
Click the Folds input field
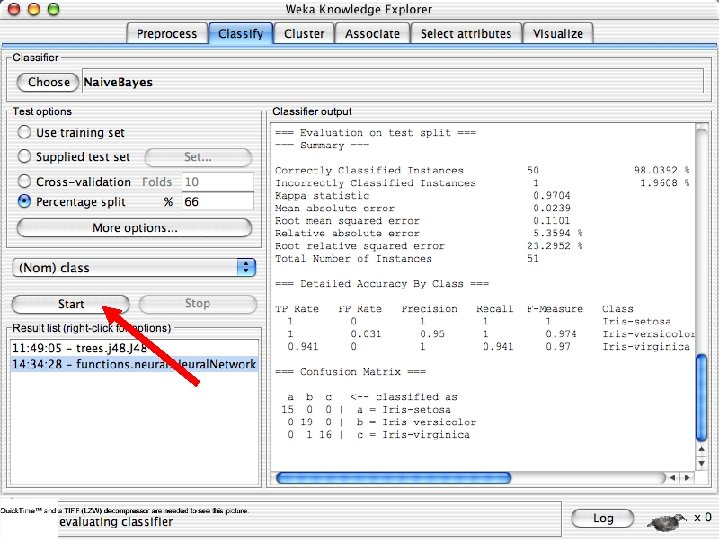click(x=218, y=181)
